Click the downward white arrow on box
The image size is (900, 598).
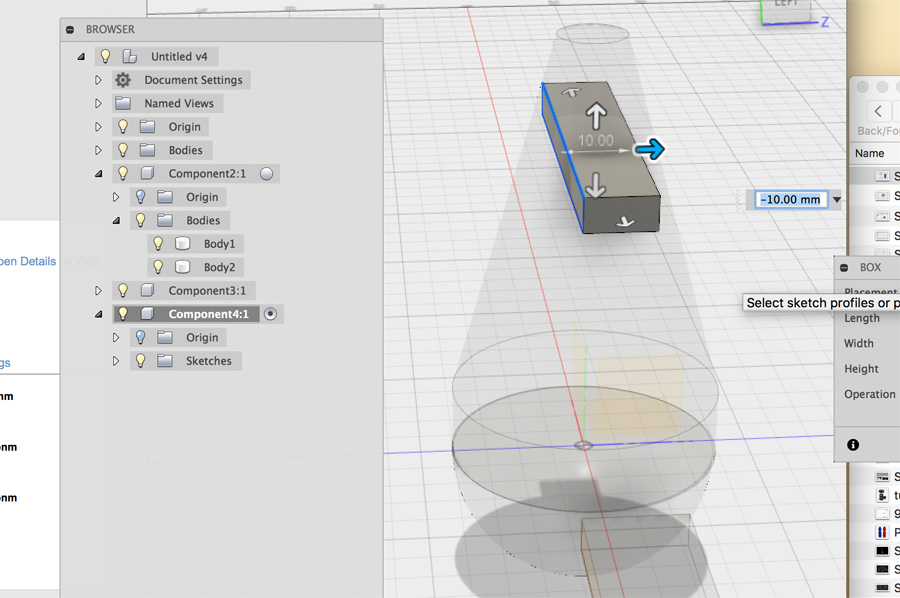pyautogui.click(x=596, y=185)
